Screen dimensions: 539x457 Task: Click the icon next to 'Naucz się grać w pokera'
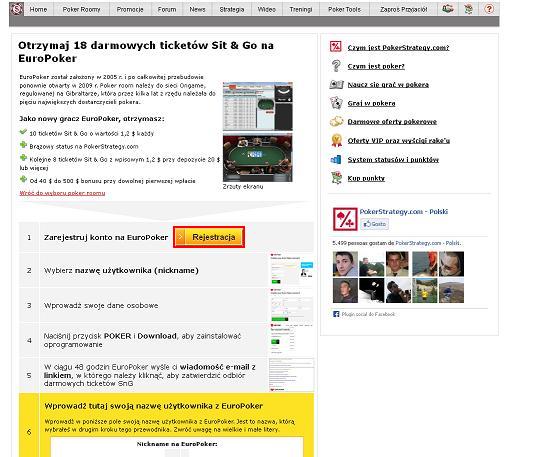point(336,84)
